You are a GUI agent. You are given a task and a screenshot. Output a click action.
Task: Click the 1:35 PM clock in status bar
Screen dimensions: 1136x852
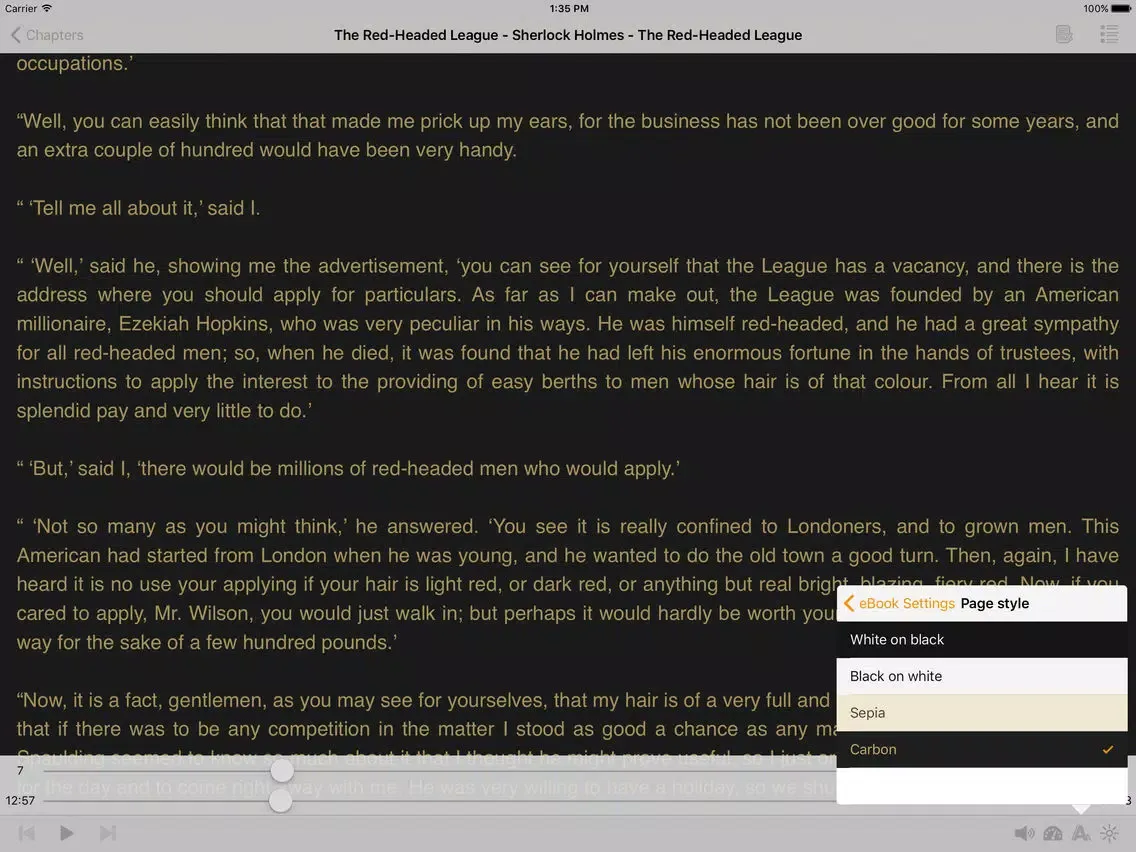coord(569,9)
